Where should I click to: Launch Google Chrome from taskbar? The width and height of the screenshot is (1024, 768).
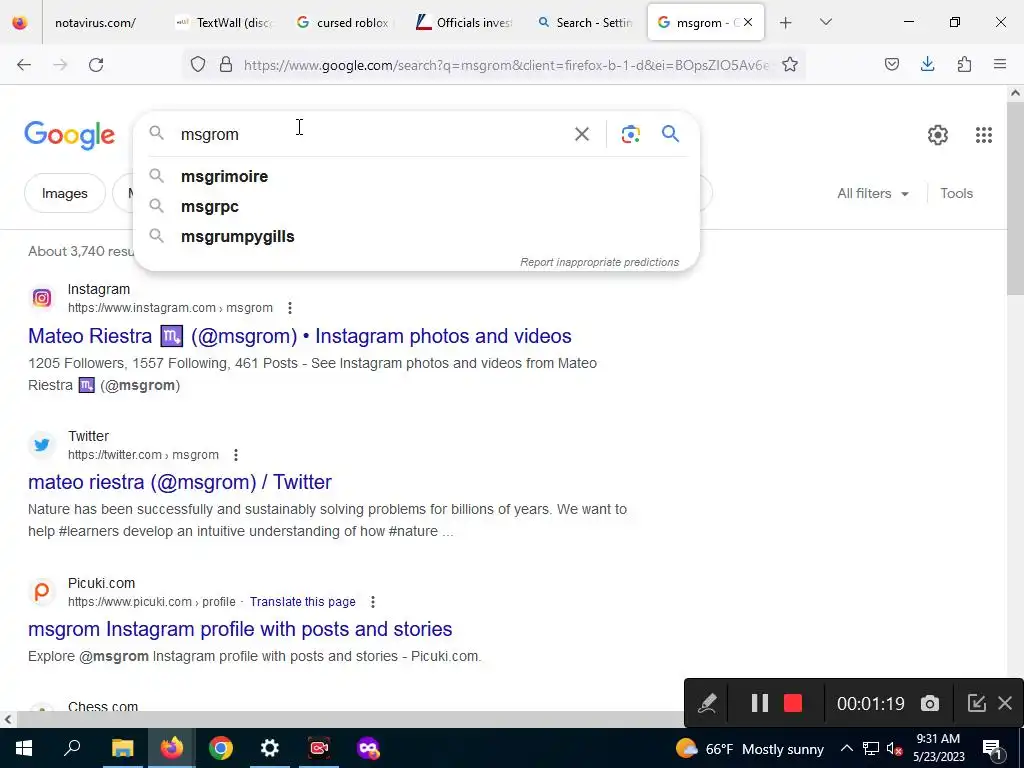(x=221, y=748)
